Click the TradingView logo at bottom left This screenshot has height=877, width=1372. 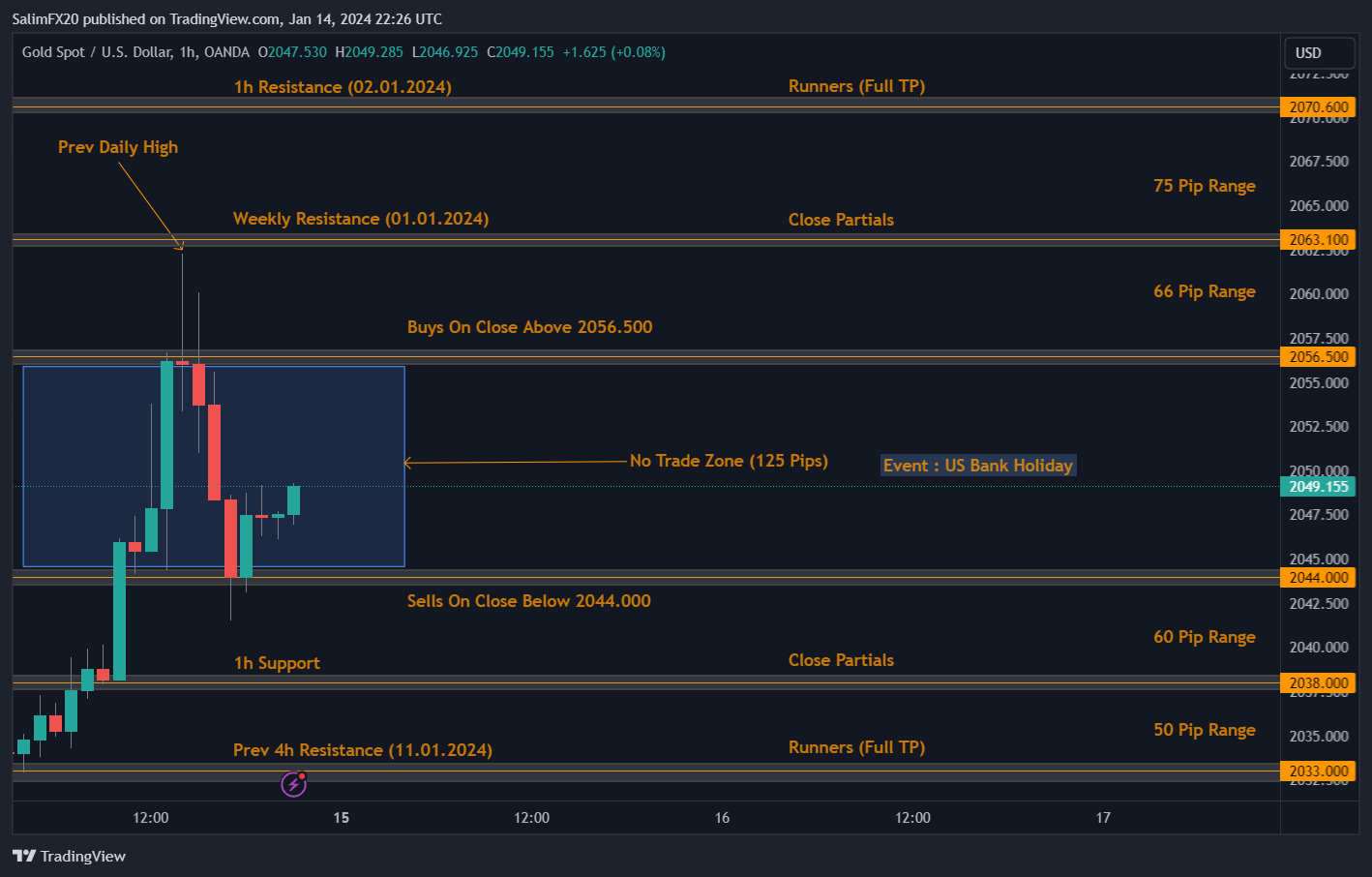[x=68, y=856]
